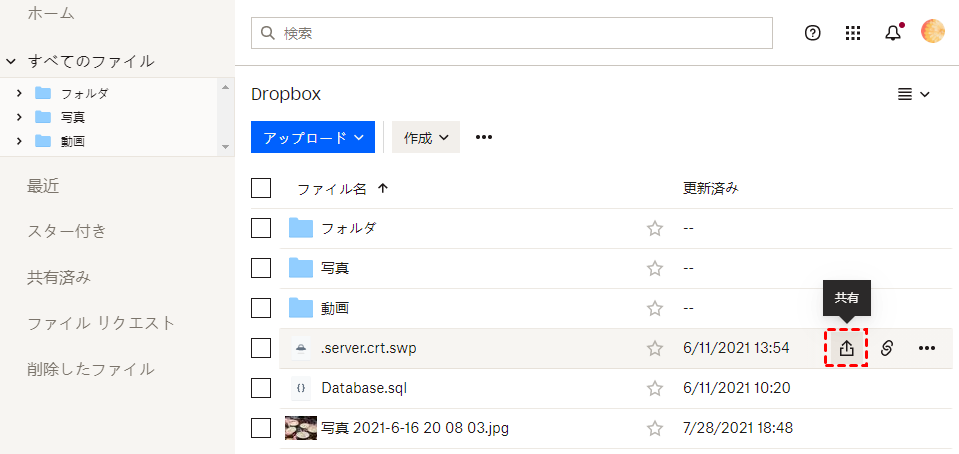Star the フォルダ folder row

click(655, 228)
